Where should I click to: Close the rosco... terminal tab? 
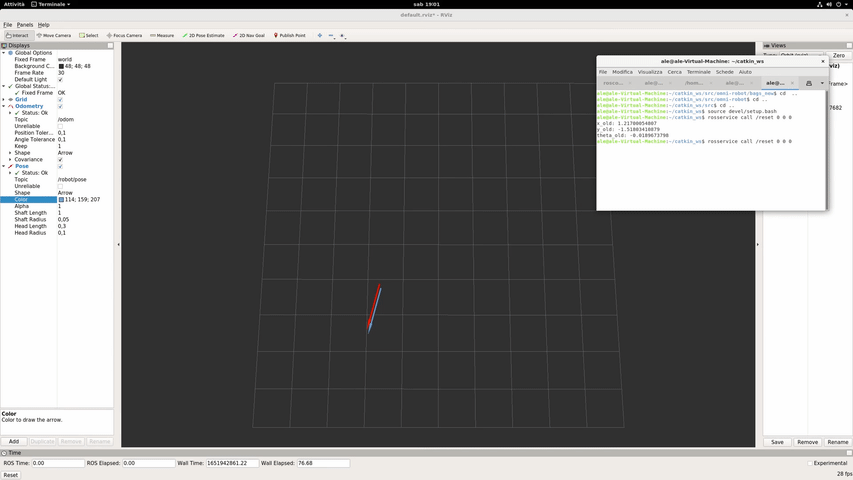tap(630, 83)
